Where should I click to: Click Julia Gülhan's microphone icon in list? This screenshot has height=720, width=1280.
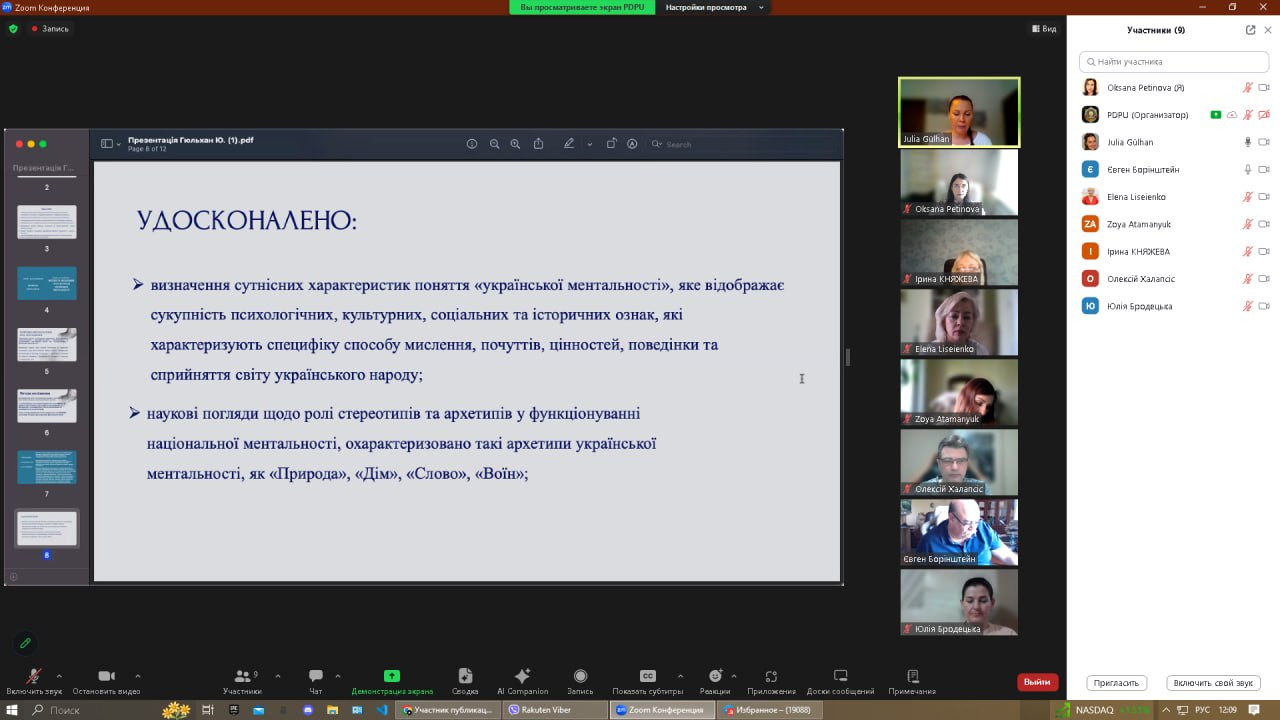(x=1247, y=142)
